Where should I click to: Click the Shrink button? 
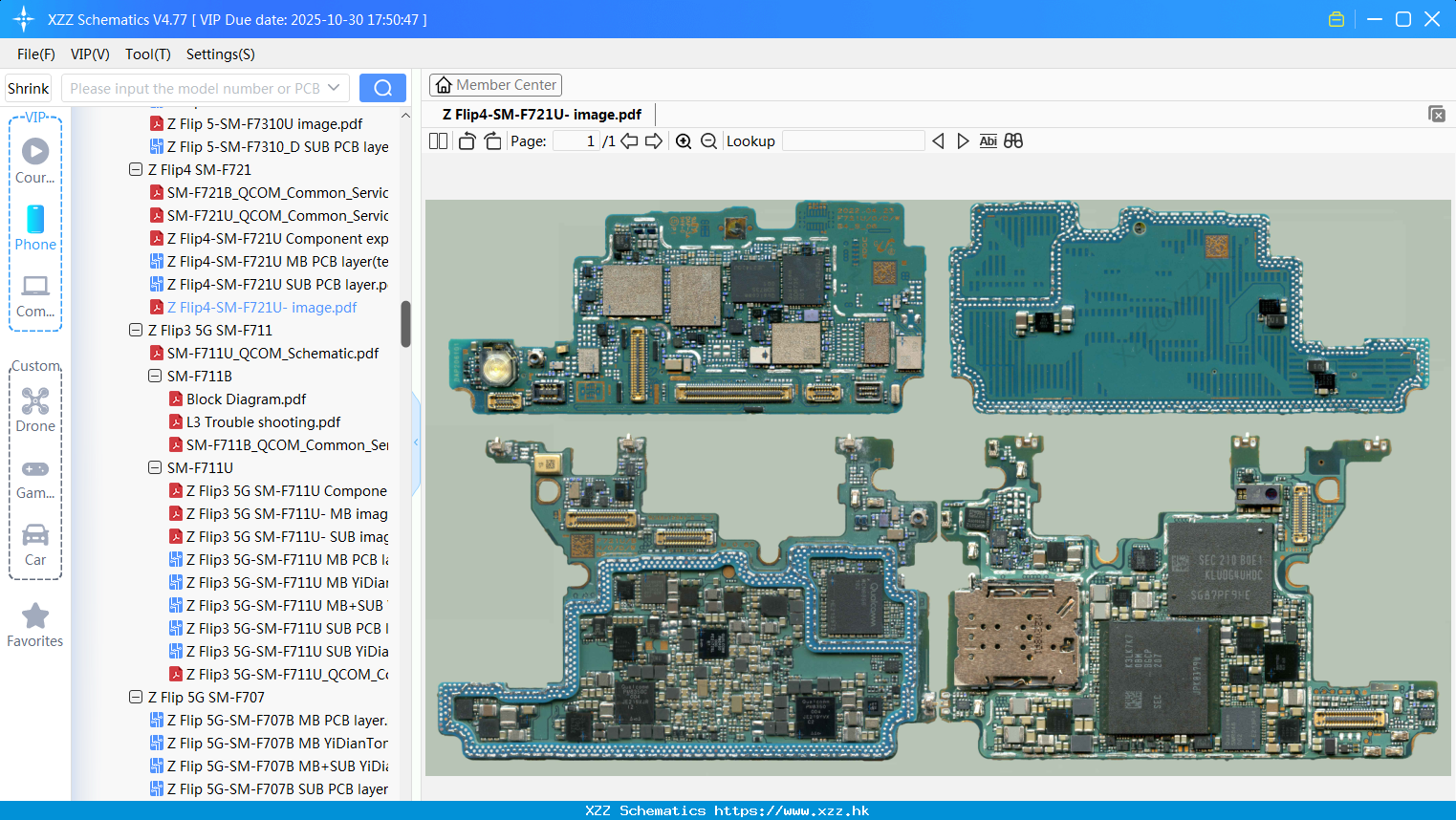point(29,88)
